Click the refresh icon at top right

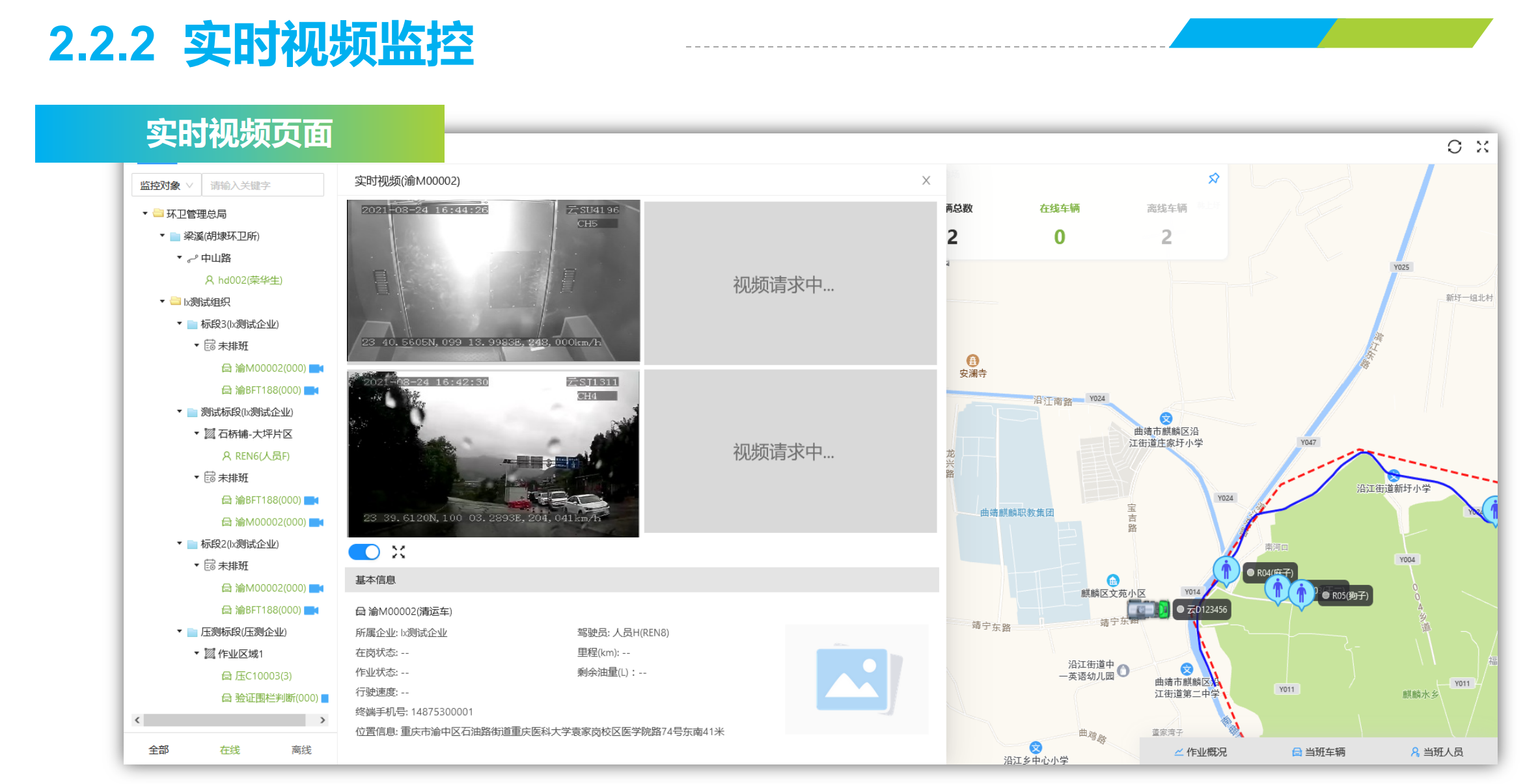(1454, 147)
